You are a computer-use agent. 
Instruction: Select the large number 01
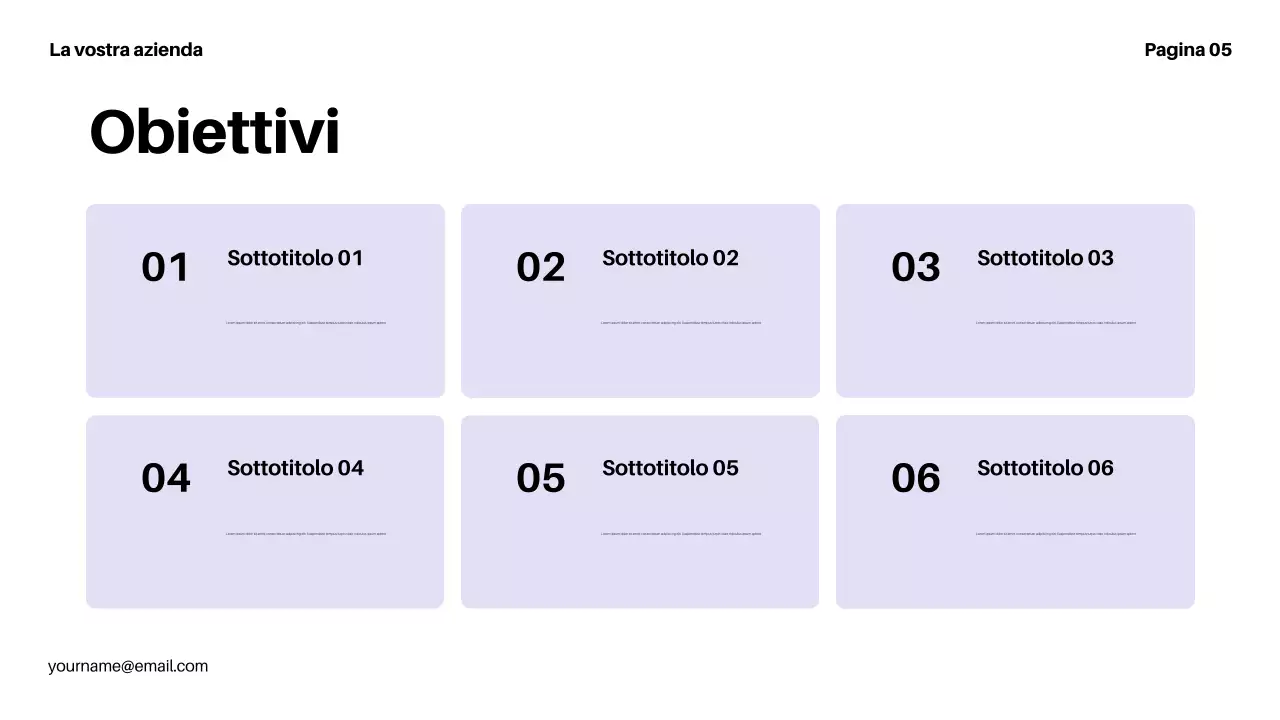pos(165,268)
